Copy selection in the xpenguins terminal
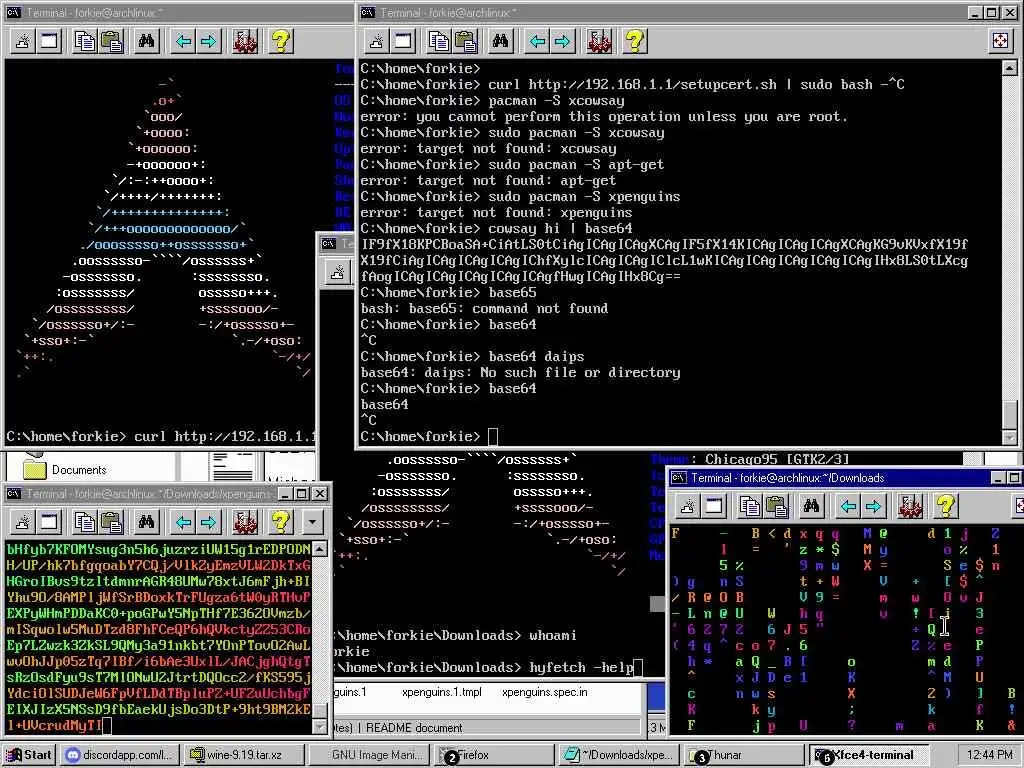 [84, 522]
